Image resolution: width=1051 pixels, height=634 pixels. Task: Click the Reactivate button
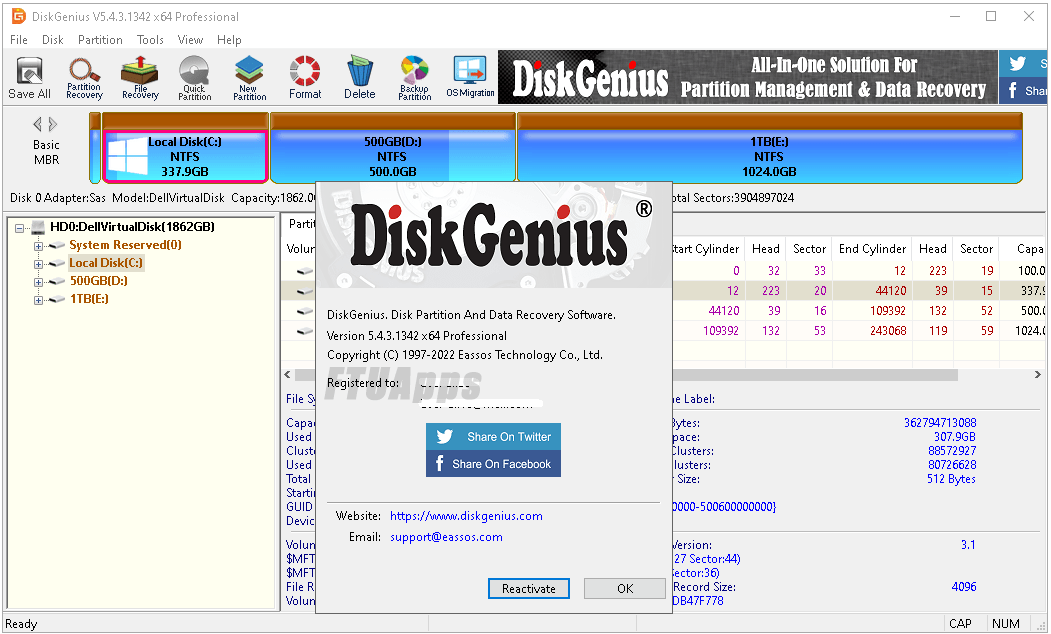529,588
